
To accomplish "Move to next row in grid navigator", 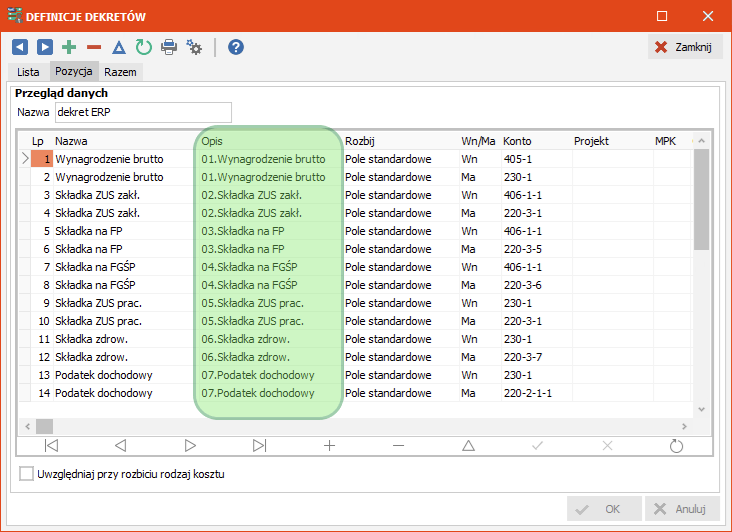I will tap(190, 446).
